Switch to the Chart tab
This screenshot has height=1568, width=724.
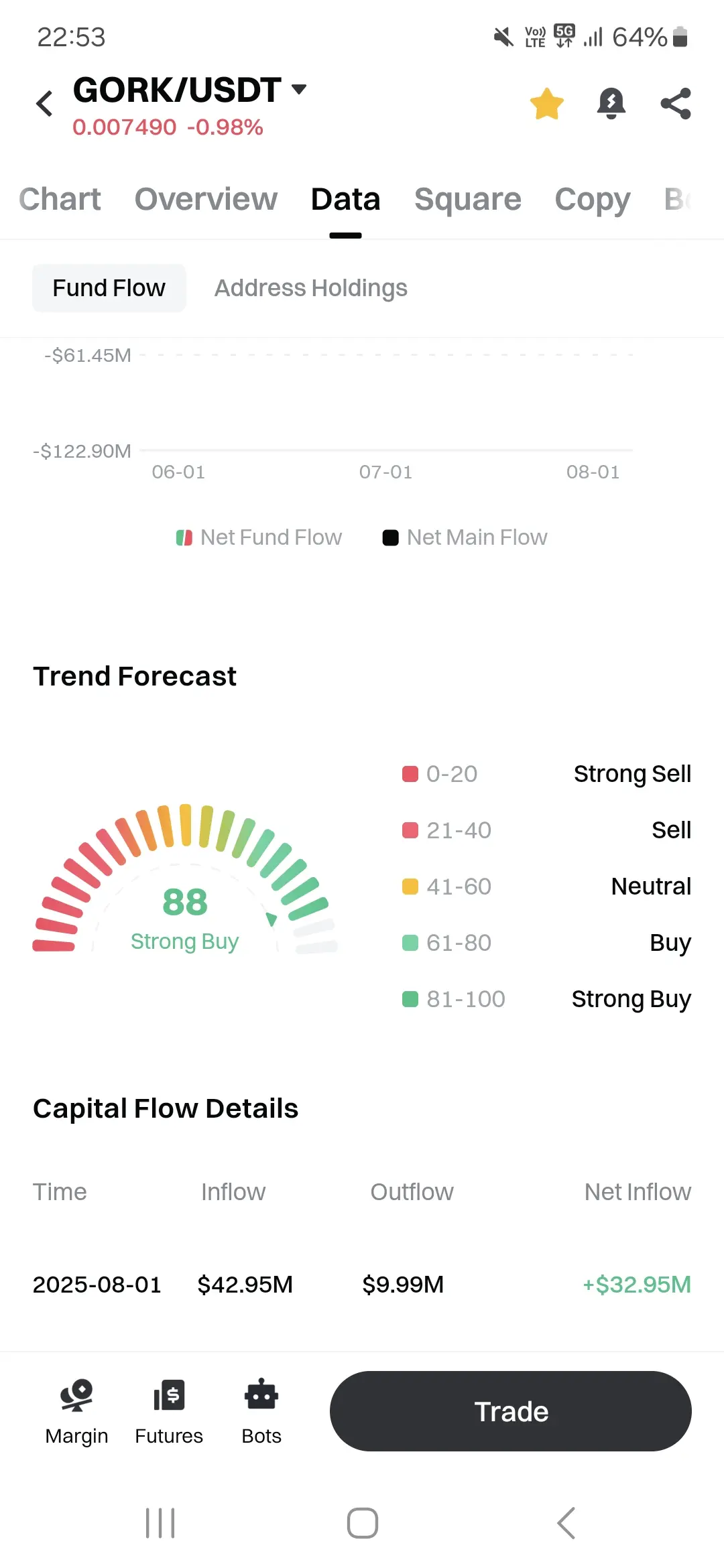coord(60,199)
